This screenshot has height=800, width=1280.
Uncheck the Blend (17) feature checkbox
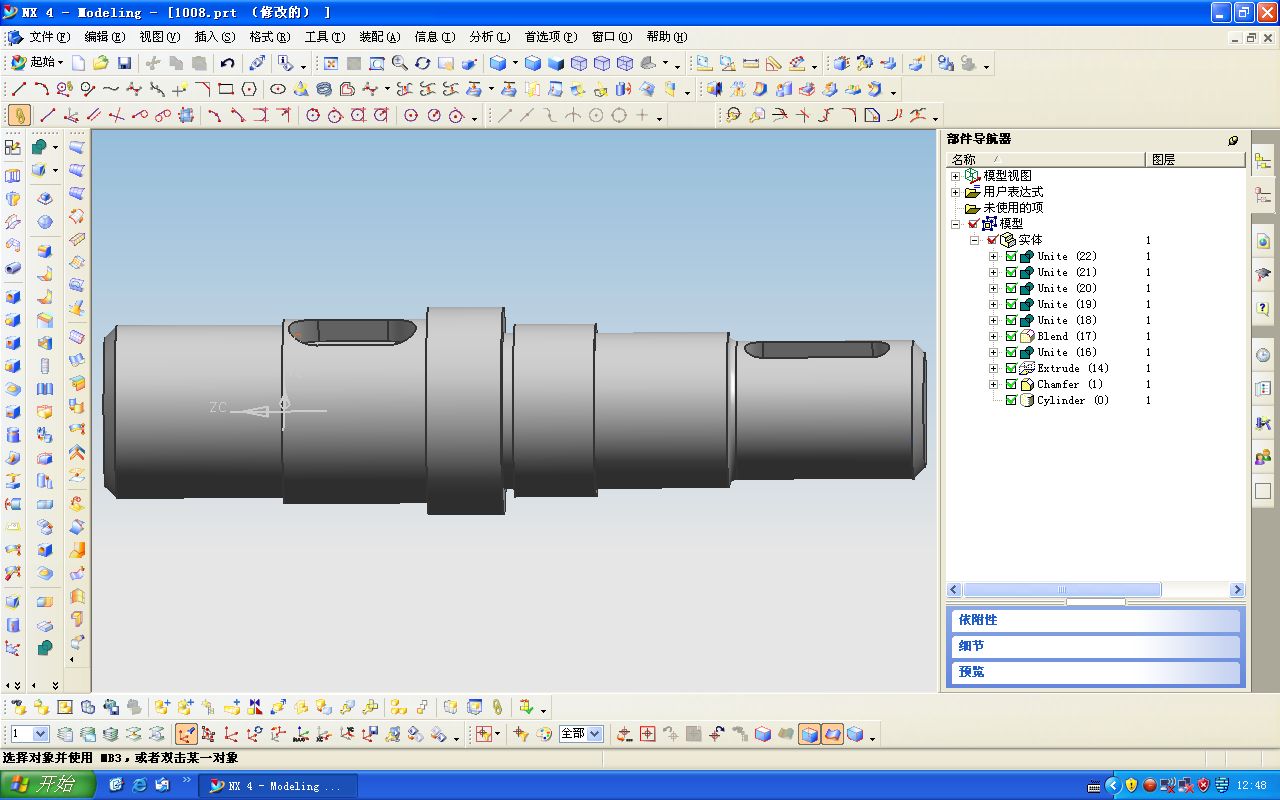[x=1011, y=336]
